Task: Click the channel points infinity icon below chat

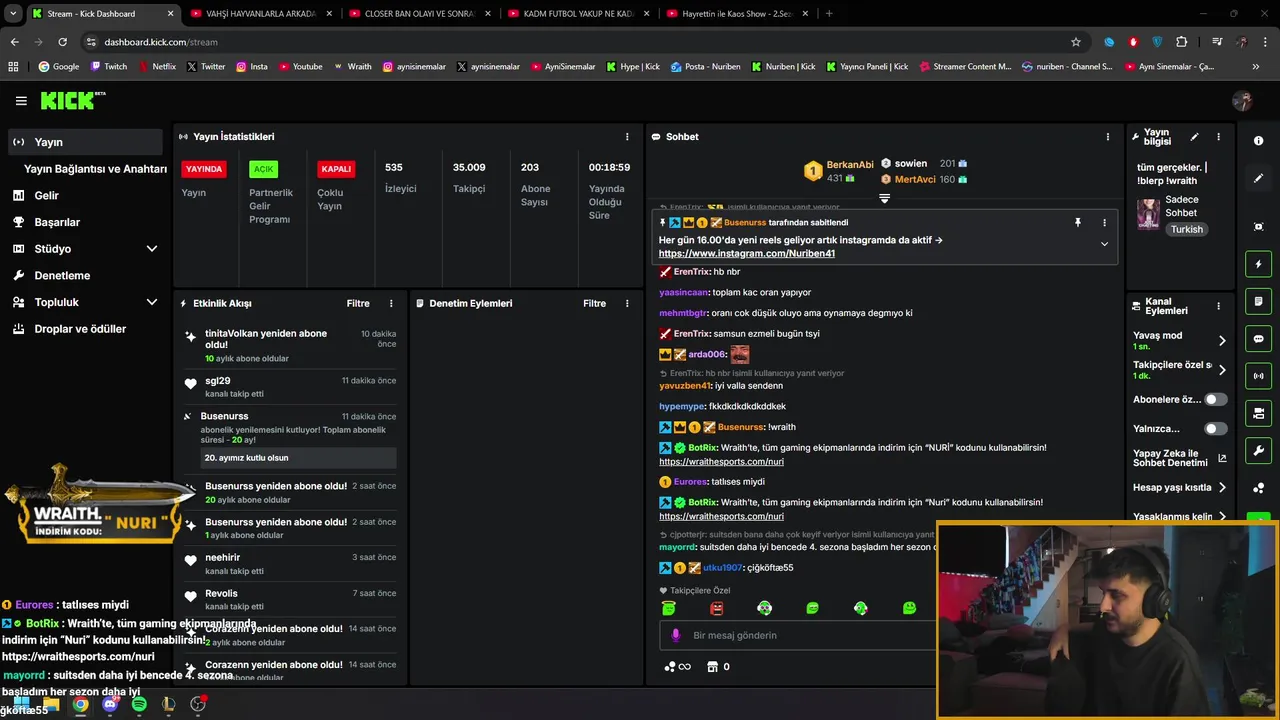Action: coord(678,667)
